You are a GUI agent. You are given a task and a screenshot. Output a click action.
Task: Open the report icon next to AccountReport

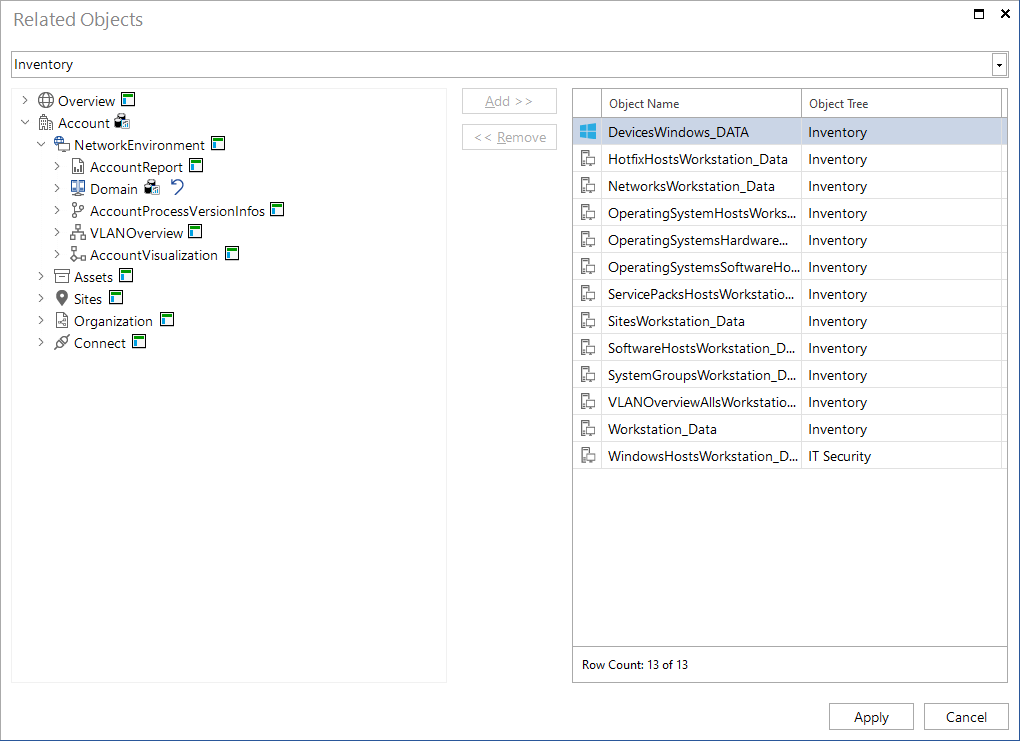(195, 166)
